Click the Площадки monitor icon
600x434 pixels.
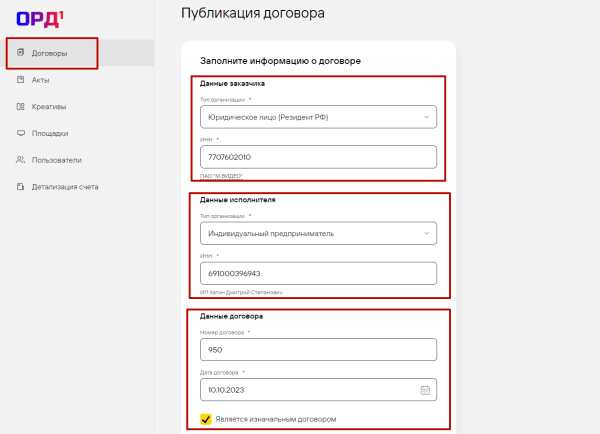(21, 133)
